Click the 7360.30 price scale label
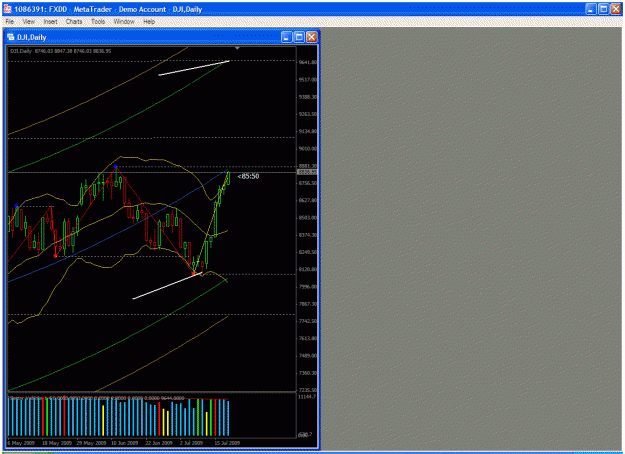The height and width of the screenshot is (454, 625). [308, 373]
